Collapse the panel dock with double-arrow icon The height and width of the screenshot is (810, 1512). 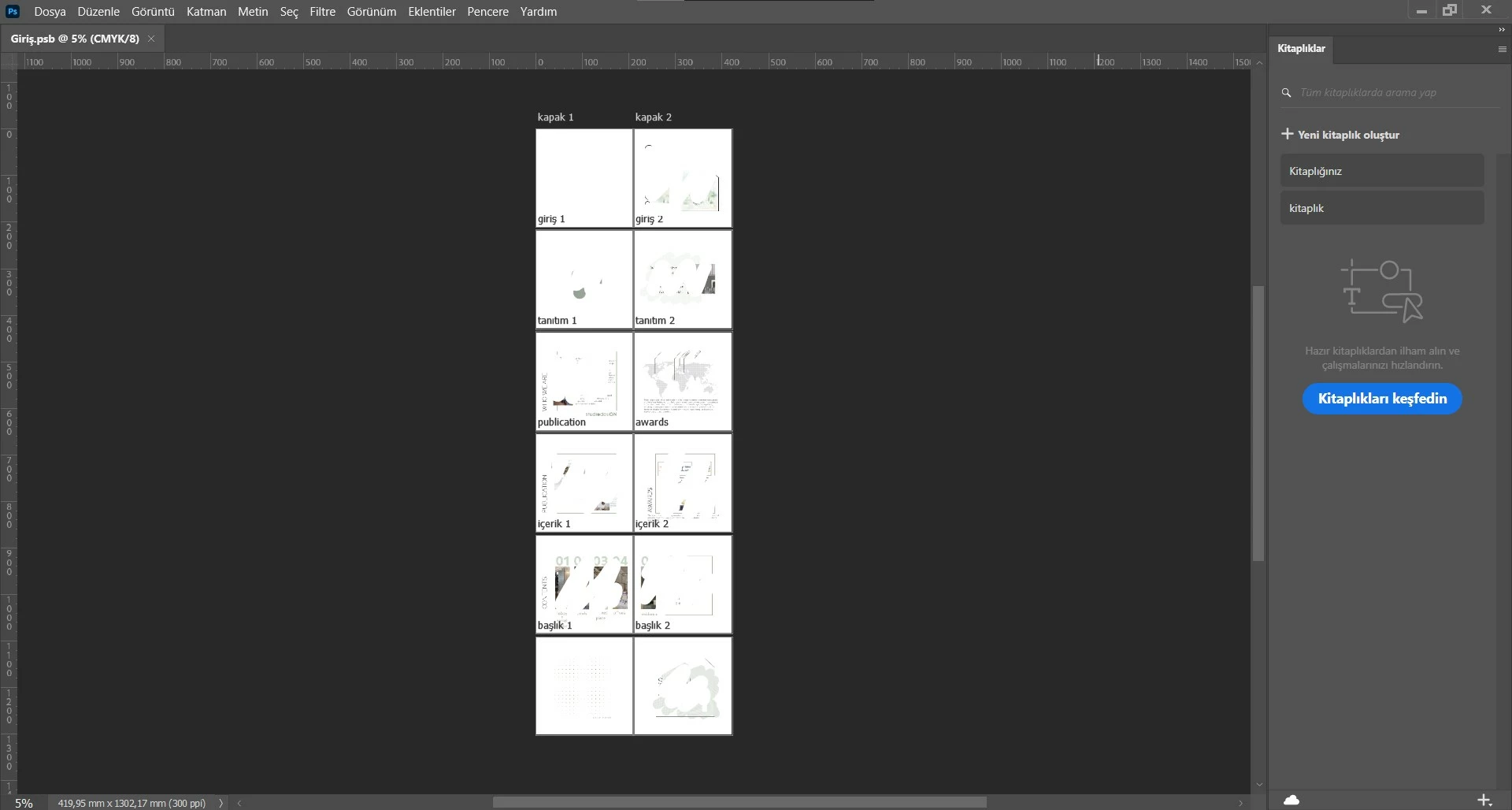tap(1501, 30)
